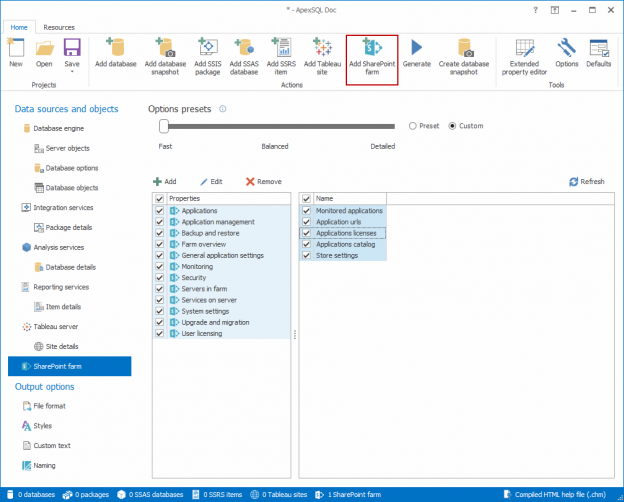Select the Applications catalog row
Viewport: 624px width, 502px height.
(x=343, y=244)
